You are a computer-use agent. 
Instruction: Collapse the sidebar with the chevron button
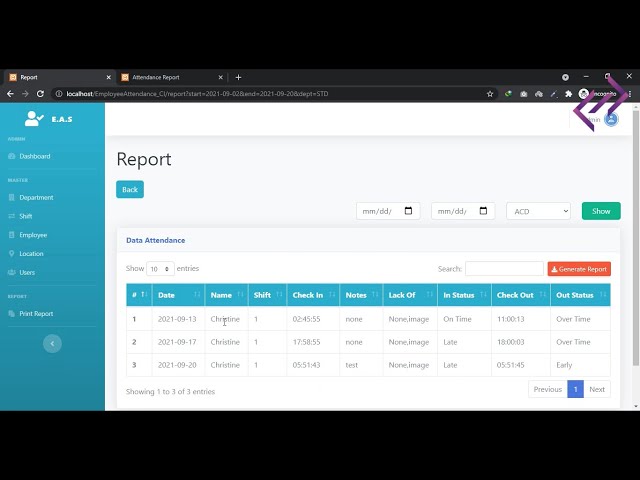[x=52, y=343]
